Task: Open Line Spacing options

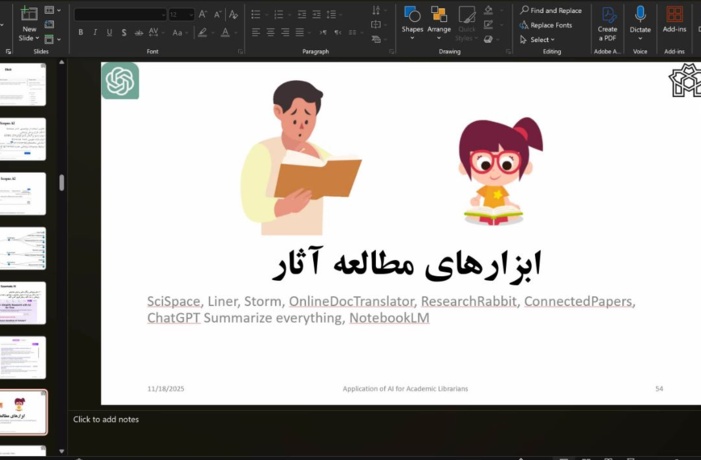Action: click(332, 14)
